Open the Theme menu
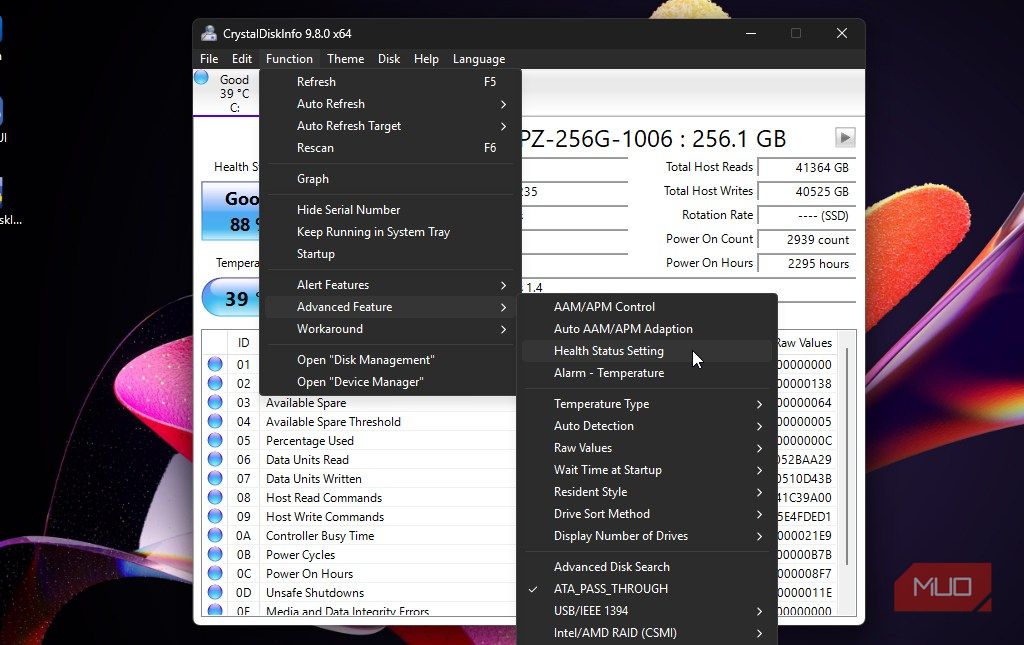The width and height of the screenshot is (1024, 645). [x=345, y=59]
